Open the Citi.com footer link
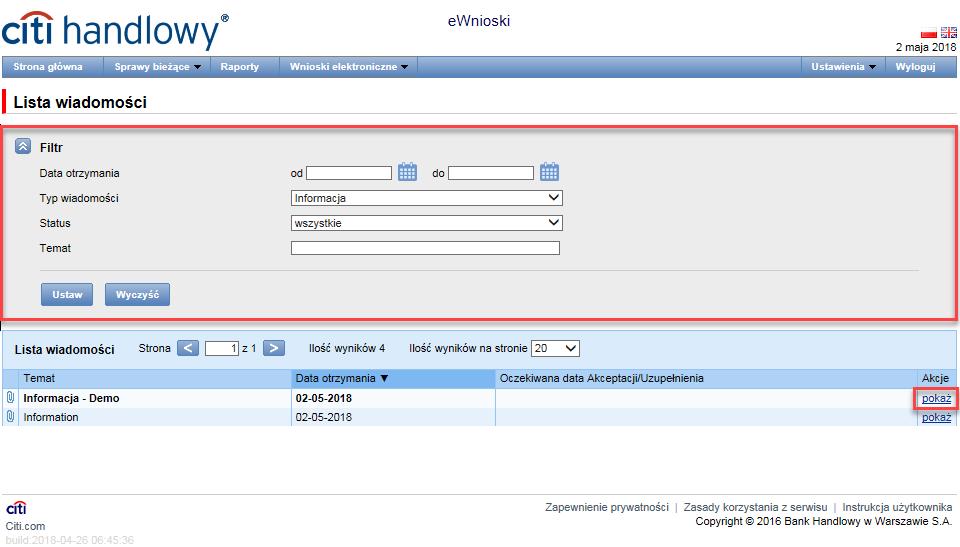 (x=25, y=526)
